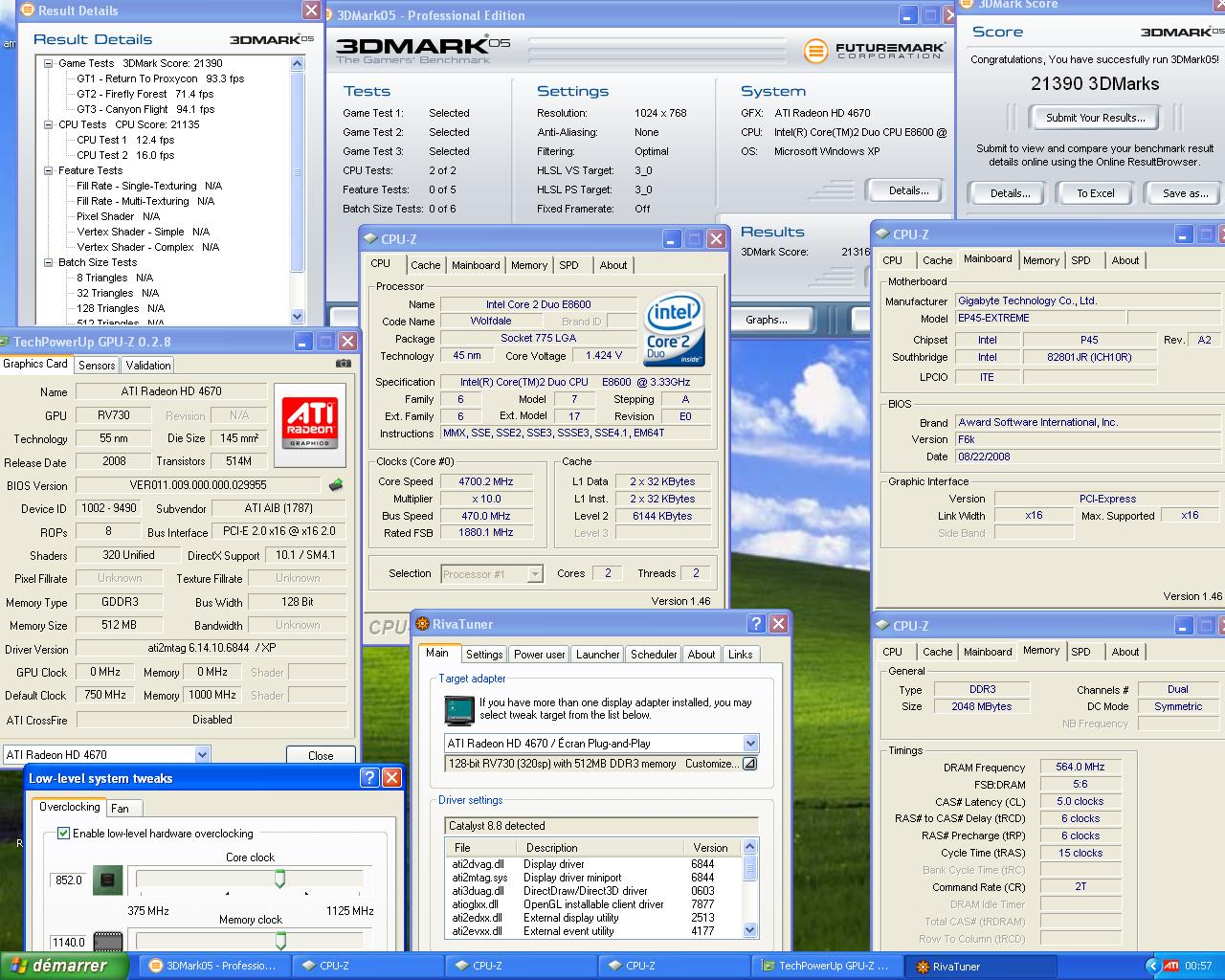Image resolution: width=1225 pixels, height=980 pixels.
Task: Select GT2 - Firefly Forest result row
Action: (145, 94)
